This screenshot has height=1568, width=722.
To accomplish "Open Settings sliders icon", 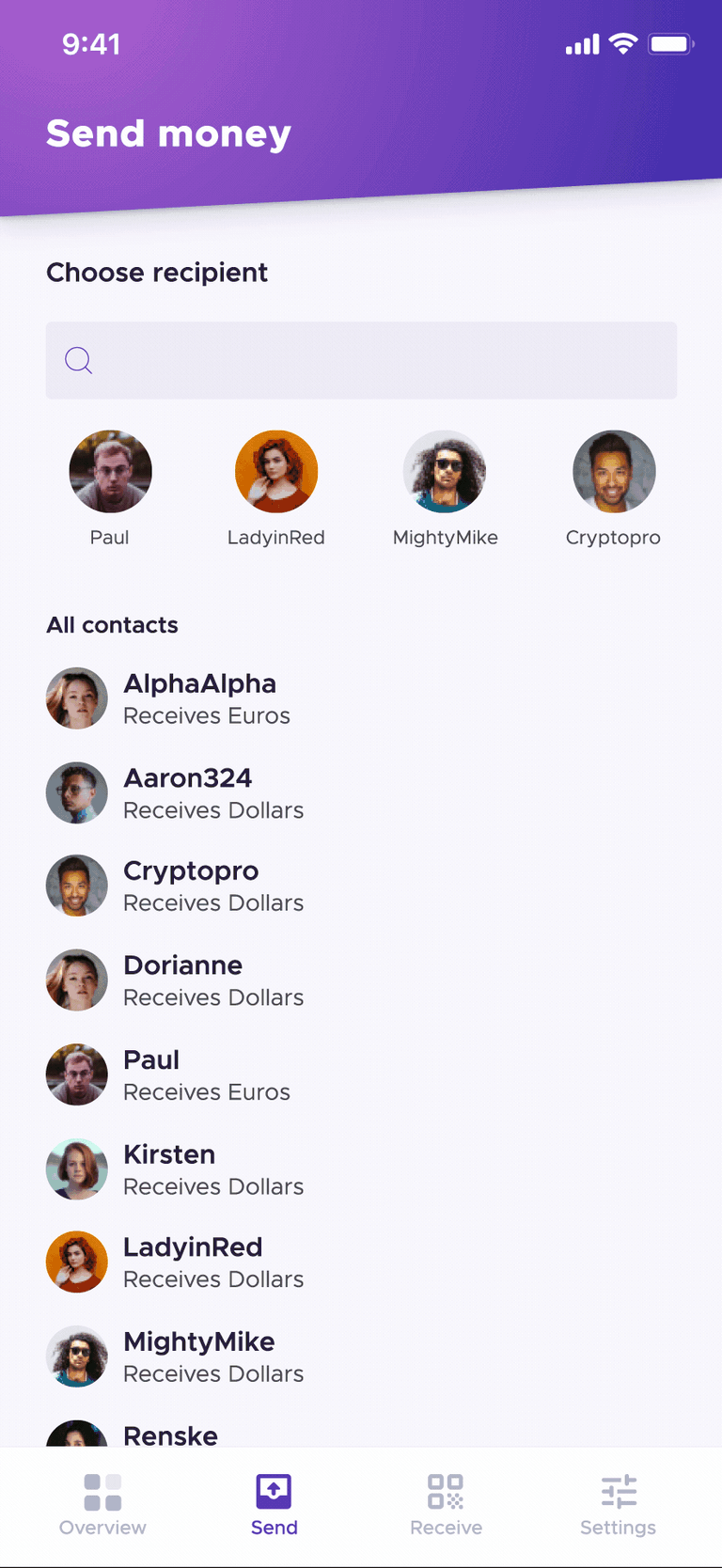I will click(x=619, y=1492).
